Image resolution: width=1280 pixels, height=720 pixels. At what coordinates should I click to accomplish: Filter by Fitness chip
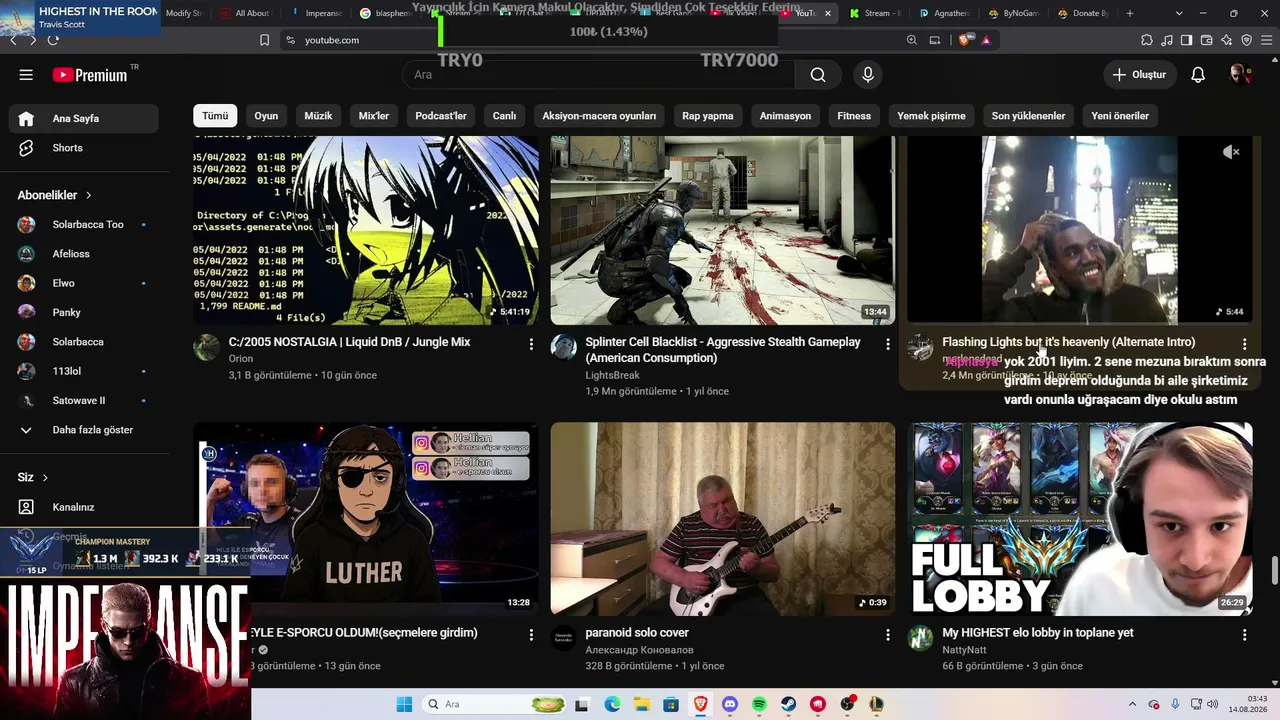[854, 116]
